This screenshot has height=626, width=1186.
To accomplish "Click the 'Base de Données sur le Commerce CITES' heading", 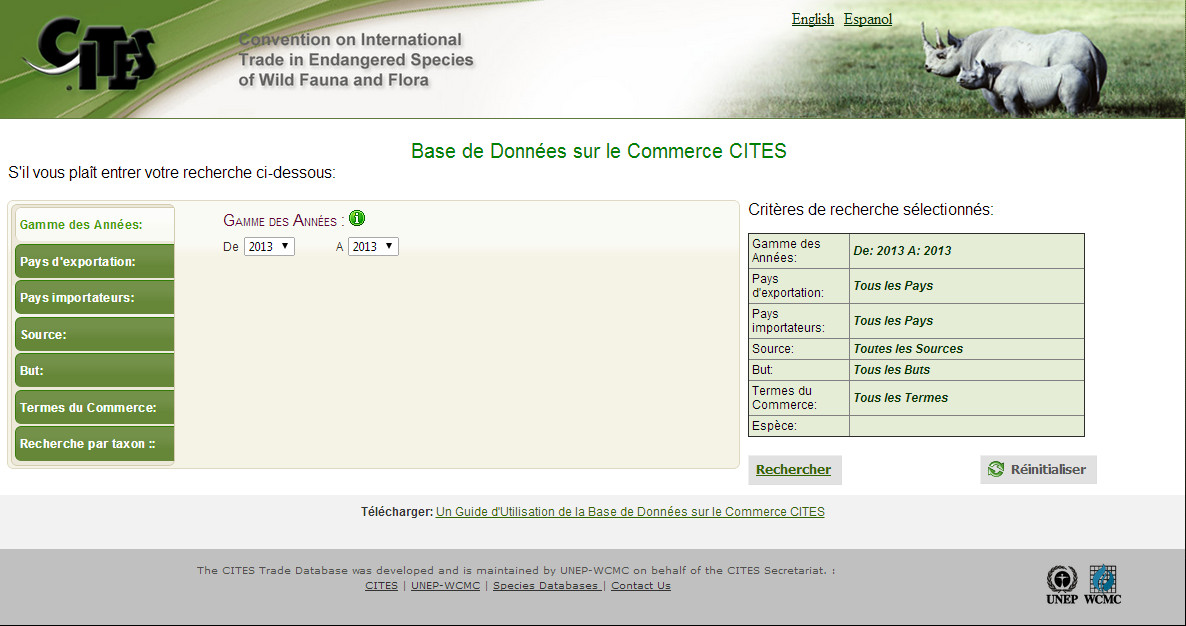I will (x=598, y=151).
